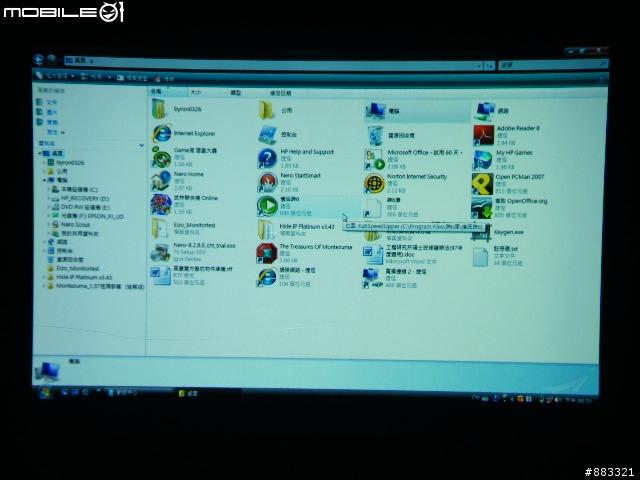640x480 pixels.
Task: Open the Norton Internet Security shortcut
Action: pos(405,183)
